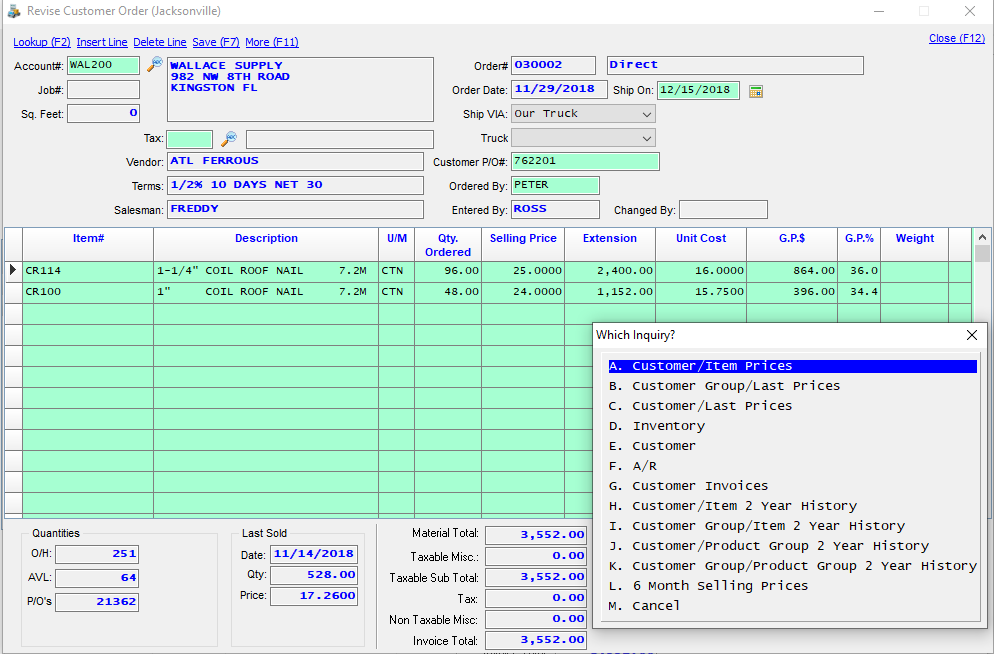
Task: Click the Job# input field
Action: [x=103, y=90]
